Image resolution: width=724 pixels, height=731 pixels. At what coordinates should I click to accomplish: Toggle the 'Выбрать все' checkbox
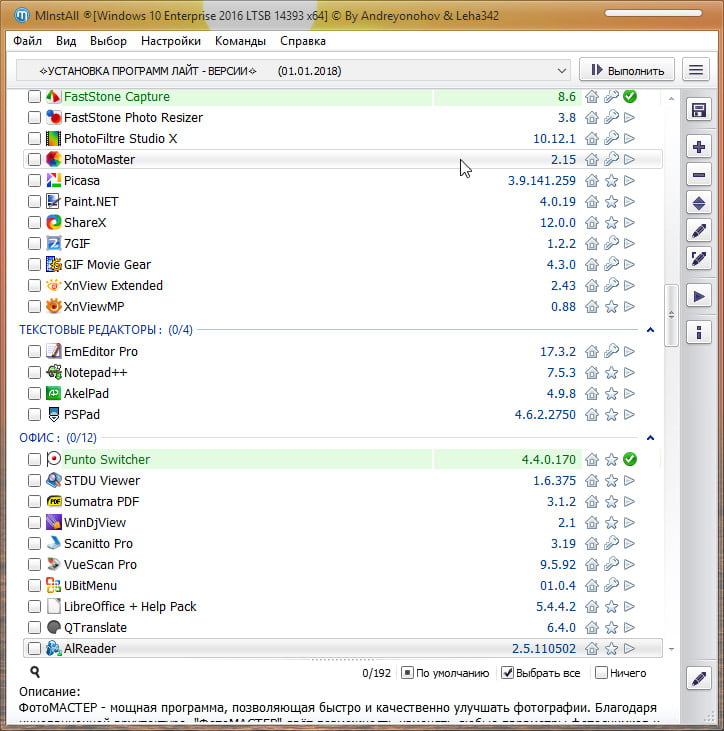pyautogui.click(x=508, y=673)
